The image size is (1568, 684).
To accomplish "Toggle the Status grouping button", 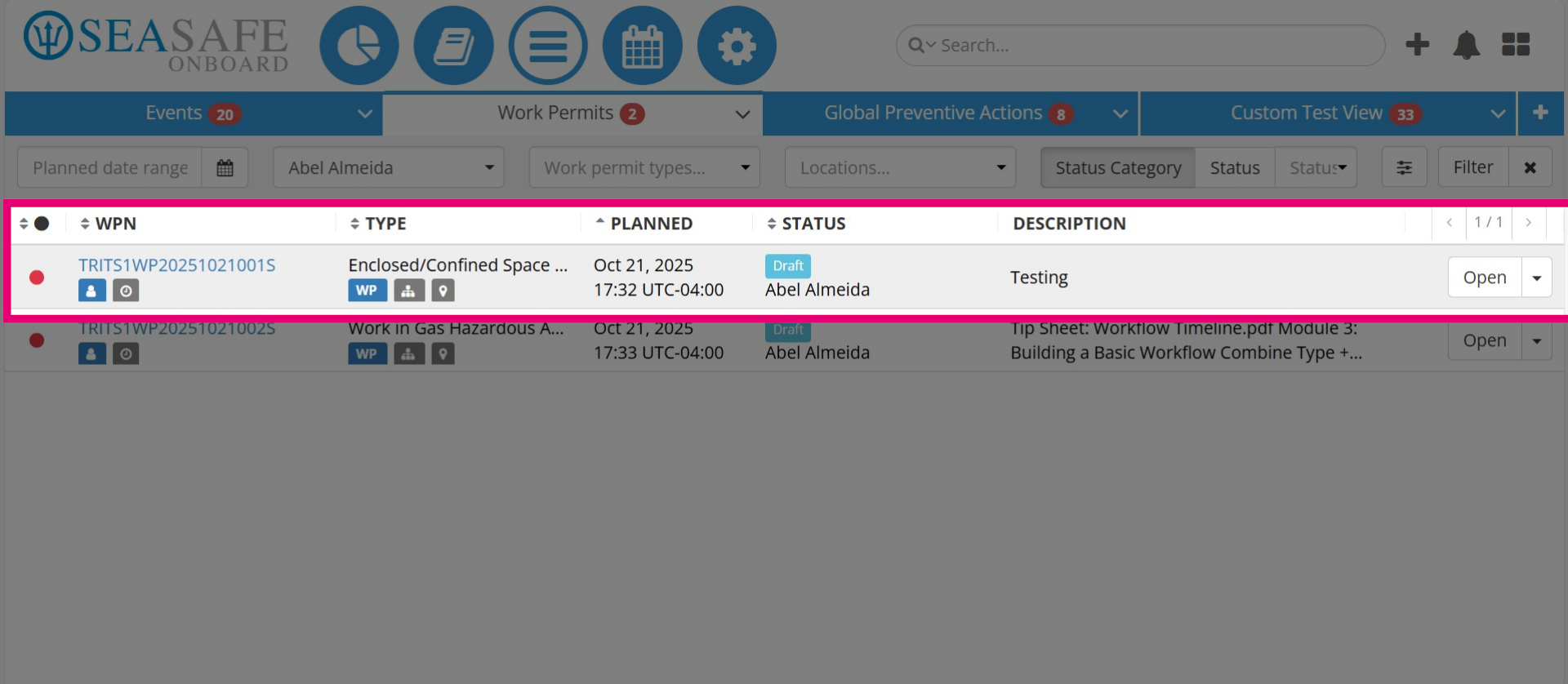I will click(x=1235, y=167).
